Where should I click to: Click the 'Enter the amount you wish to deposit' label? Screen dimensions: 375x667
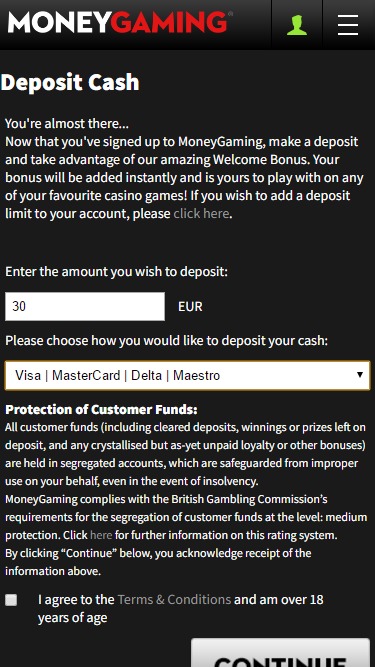(x=116, y=271)
